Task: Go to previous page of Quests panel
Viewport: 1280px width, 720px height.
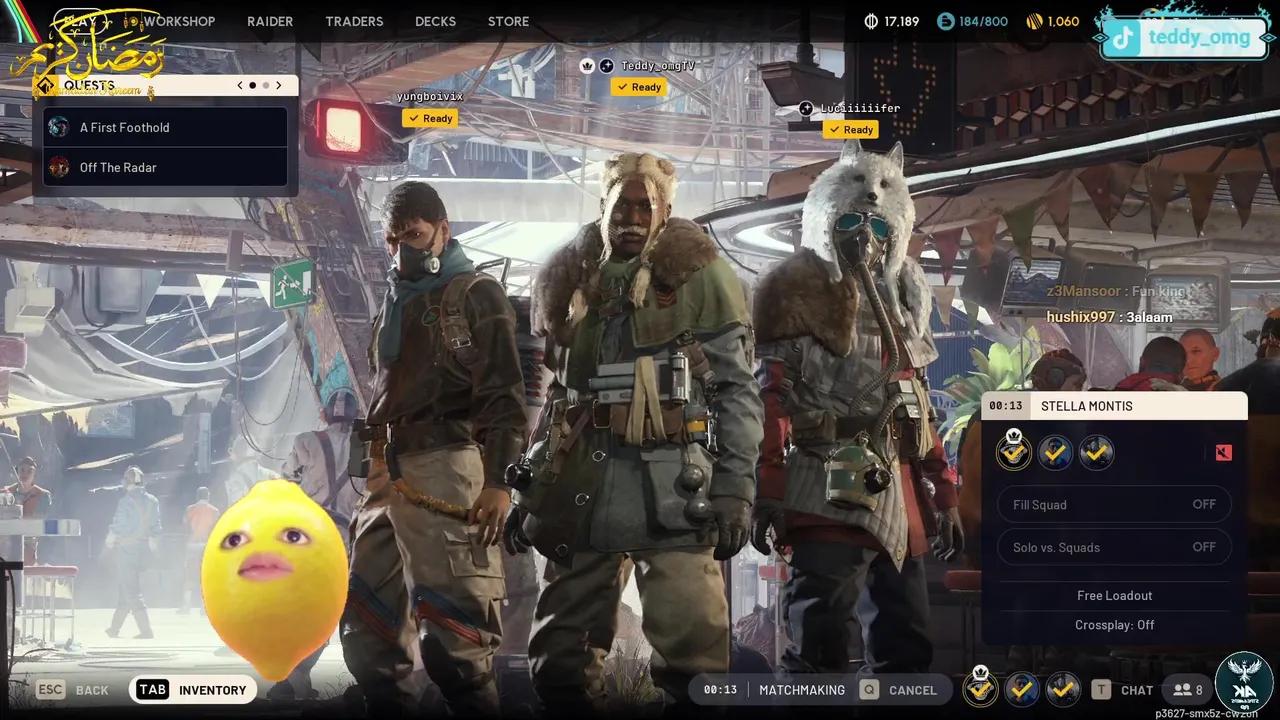Action: pyautogui.click(x=240, y=86)
